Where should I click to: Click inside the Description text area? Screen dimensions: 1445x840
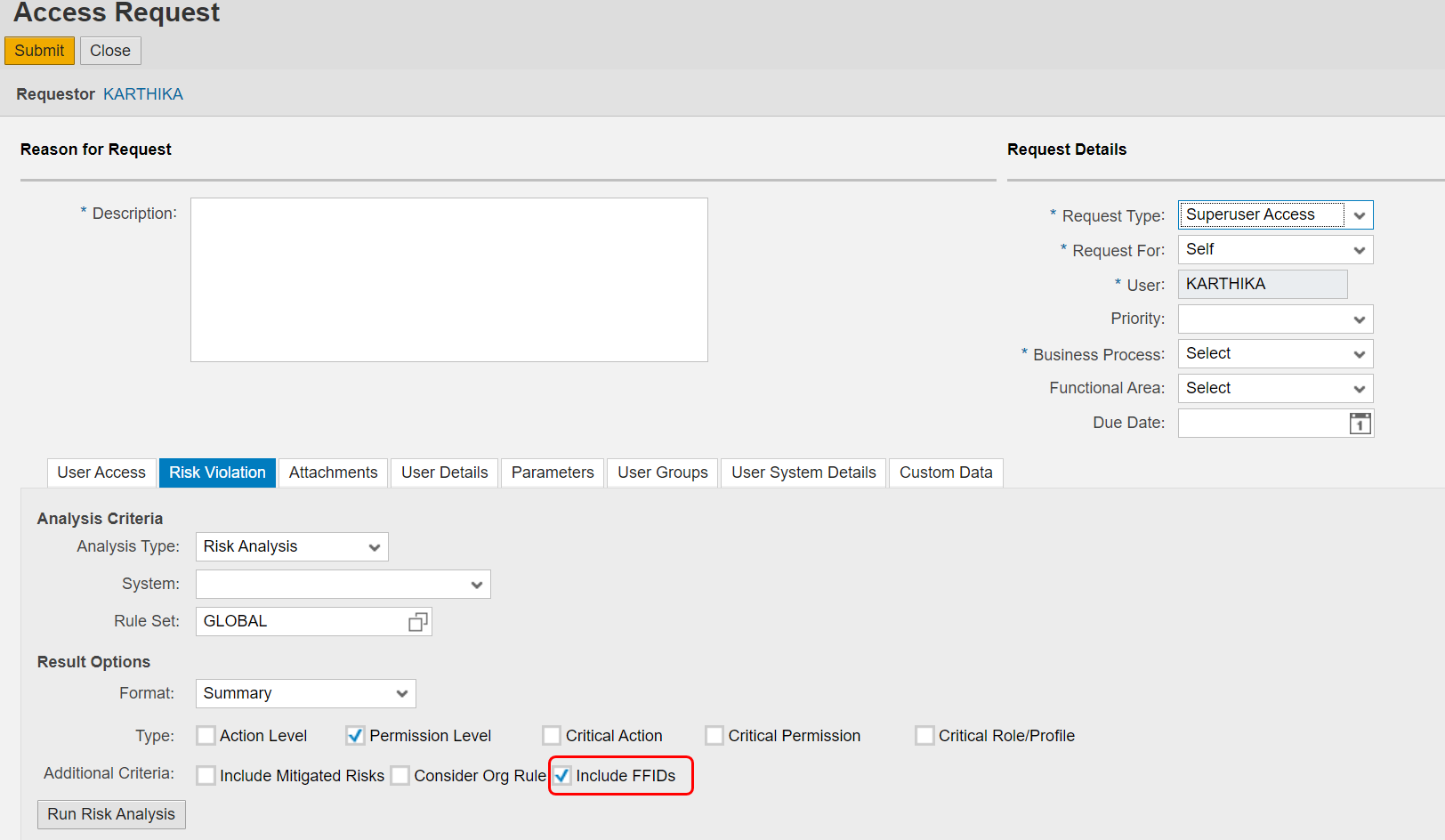[448, 279]
